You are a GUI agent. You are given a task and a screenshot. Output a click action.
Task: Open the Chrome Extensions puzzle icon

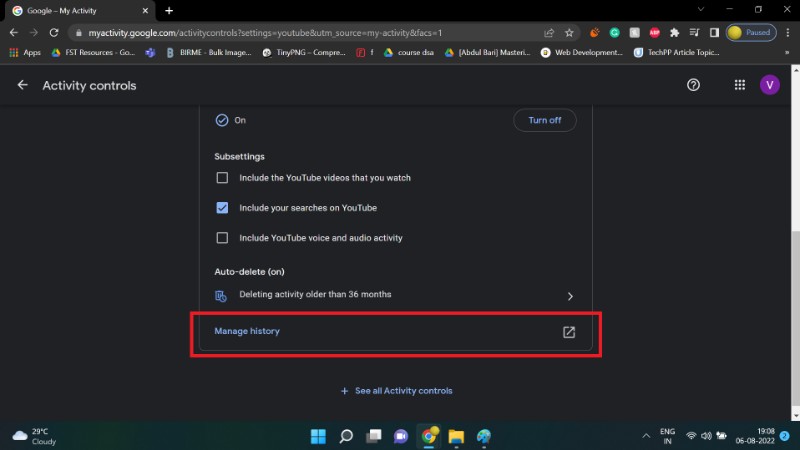(676, 32)
